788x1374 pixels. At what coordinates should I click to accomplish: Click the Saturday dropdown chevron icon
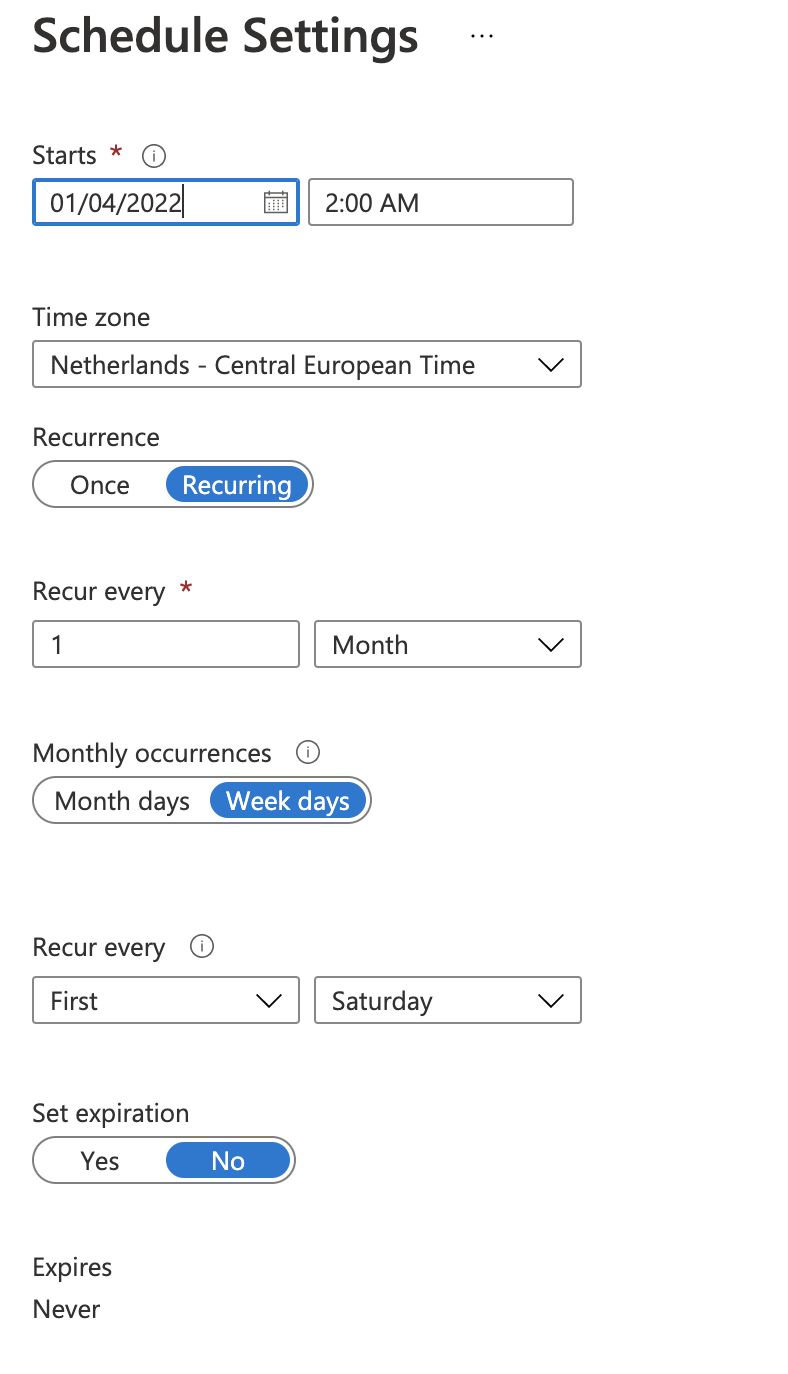coord(551,1000)
